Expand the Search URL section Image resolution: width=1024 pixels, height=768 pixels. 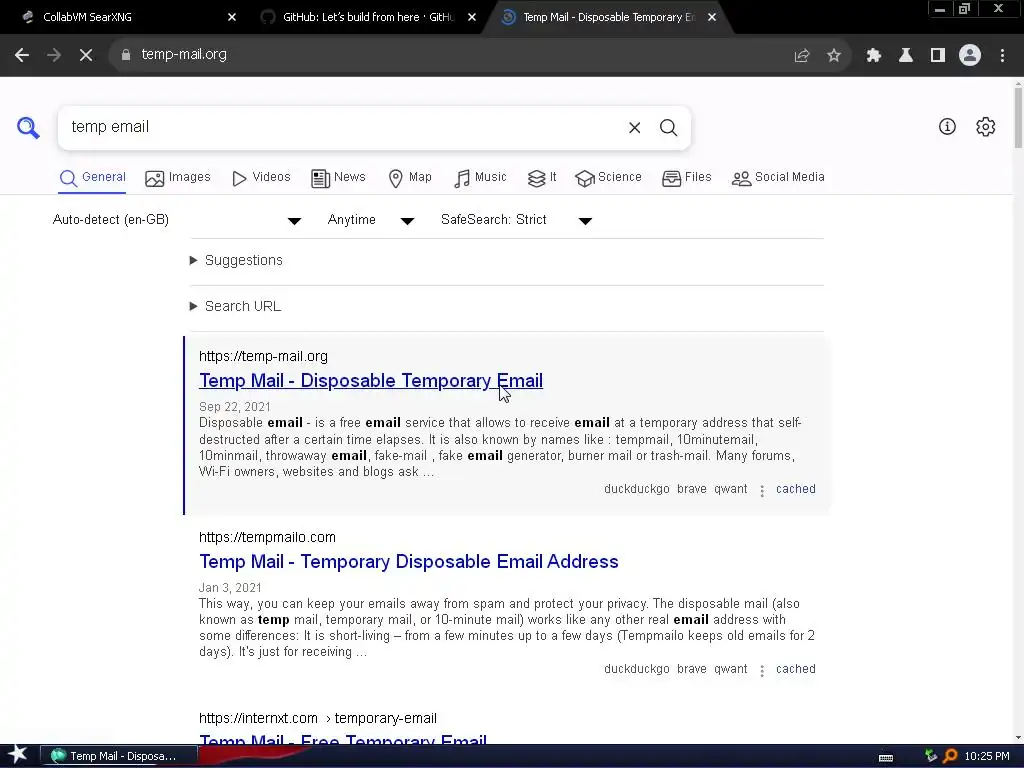point(235,306)
